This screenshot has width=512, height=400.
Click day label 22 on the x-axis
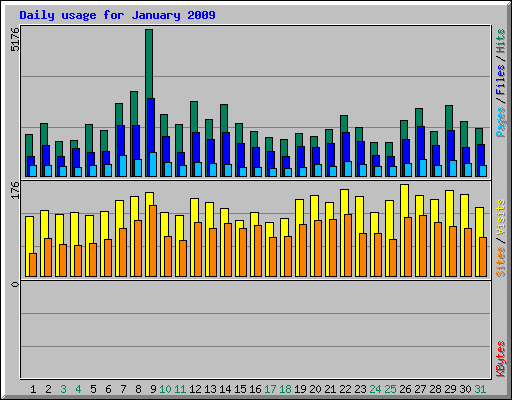[345, 389]
